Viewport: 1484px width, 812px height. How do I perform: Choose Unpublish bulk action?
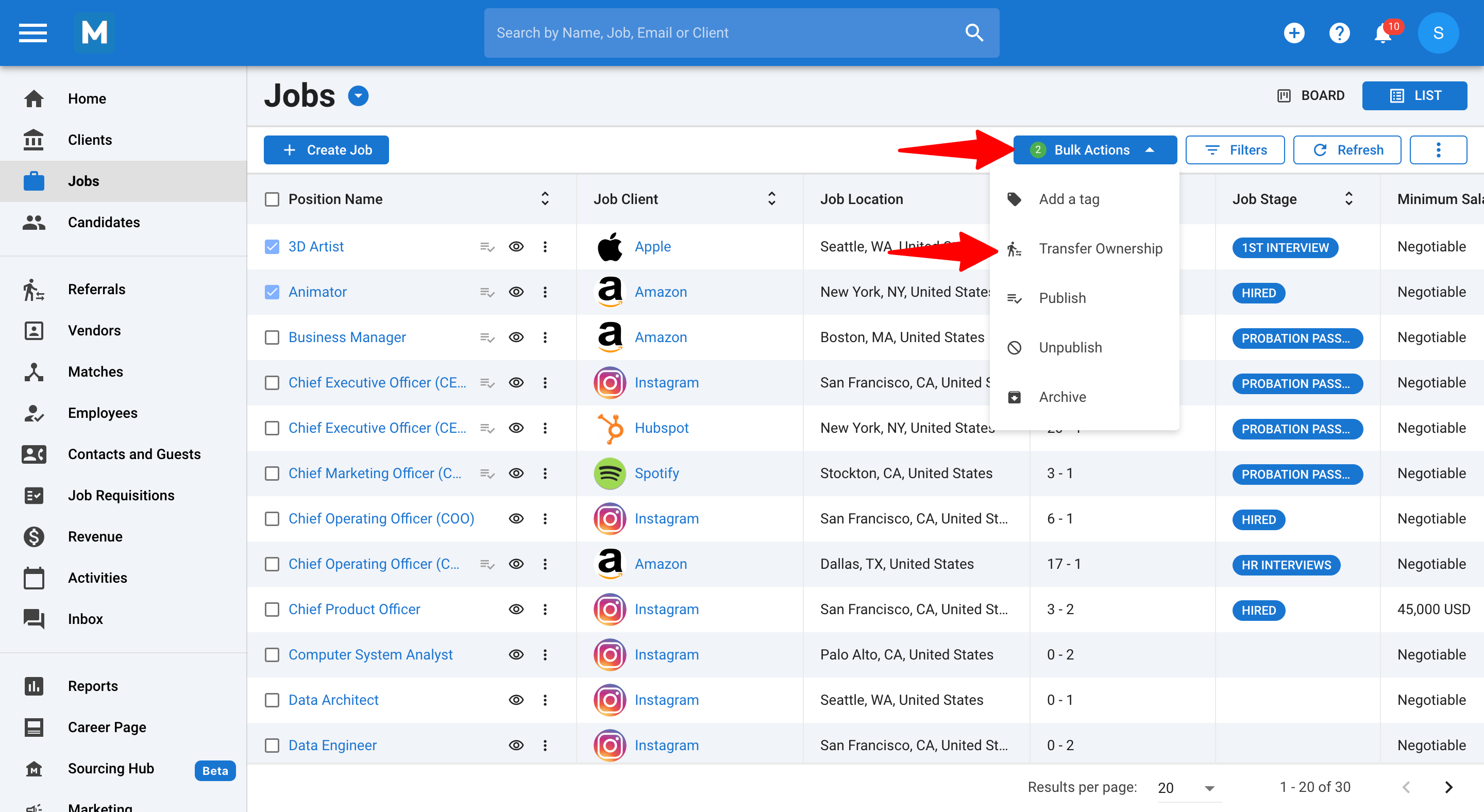(1084, 348)
